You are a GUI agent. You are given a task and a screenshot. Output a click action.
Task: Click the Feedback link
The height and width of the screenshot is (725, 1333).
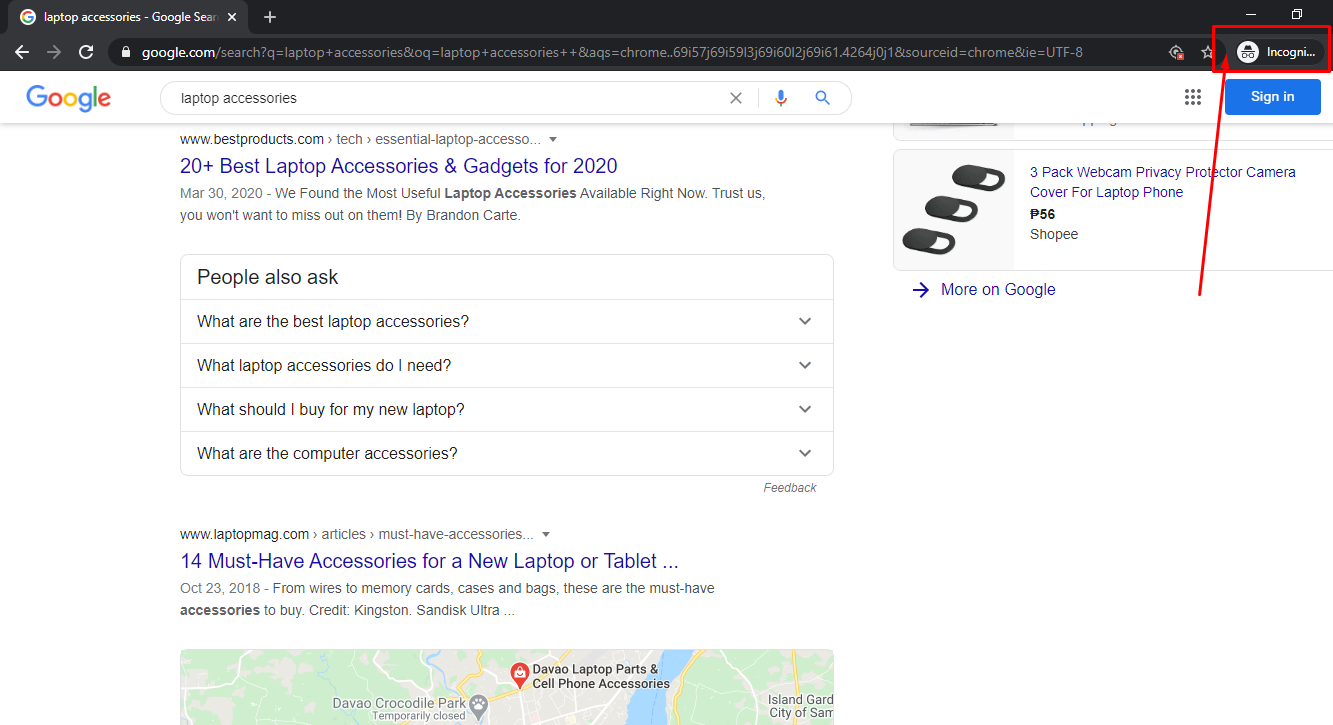tap(790, 488)
